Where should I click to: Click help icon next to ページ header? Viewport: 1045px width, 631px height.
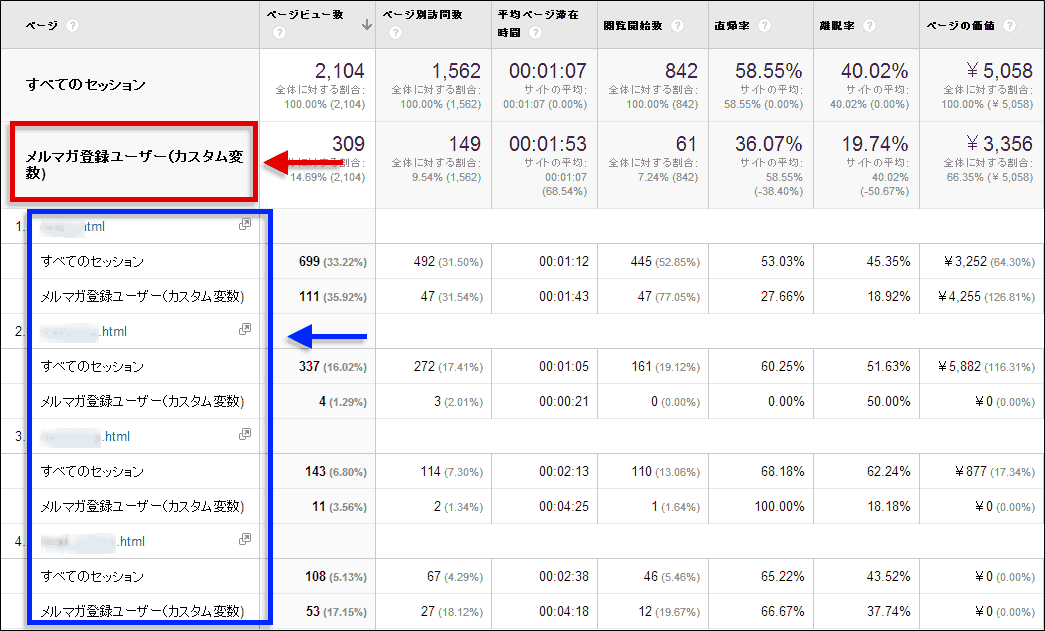pyautogui.click(x=72, y=25)
